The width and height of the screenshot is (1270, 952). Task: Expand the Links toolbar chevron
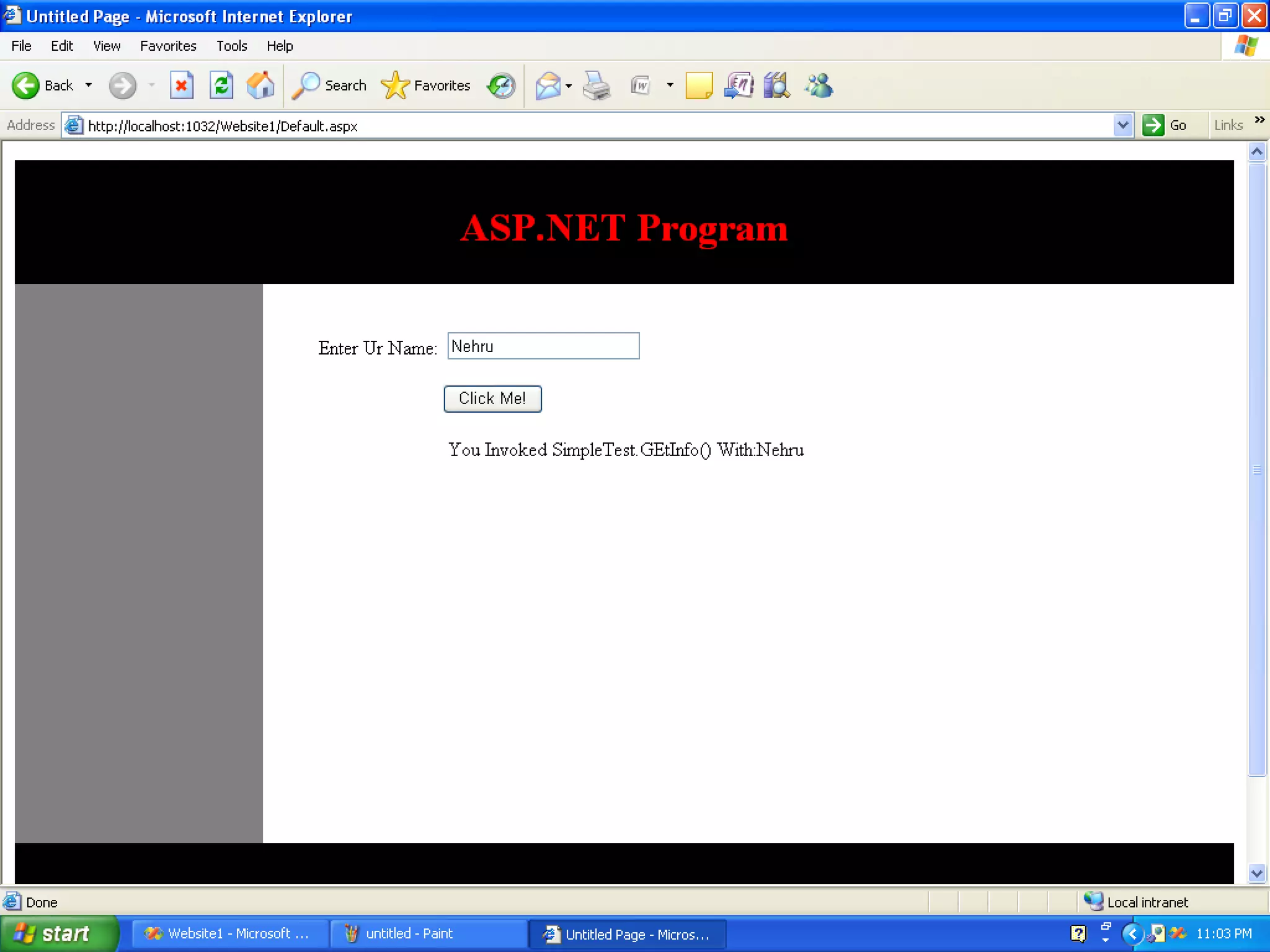click(1259, 120)
